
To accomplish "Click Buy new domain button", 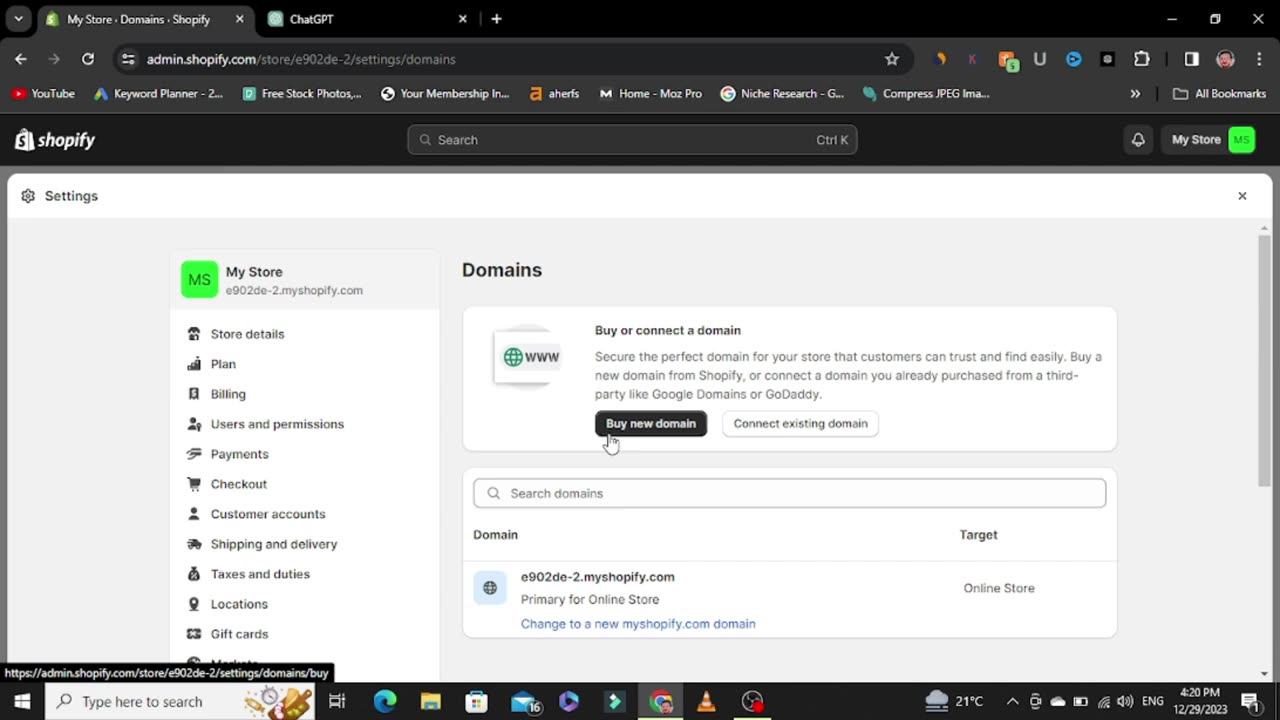I will 651,424.
